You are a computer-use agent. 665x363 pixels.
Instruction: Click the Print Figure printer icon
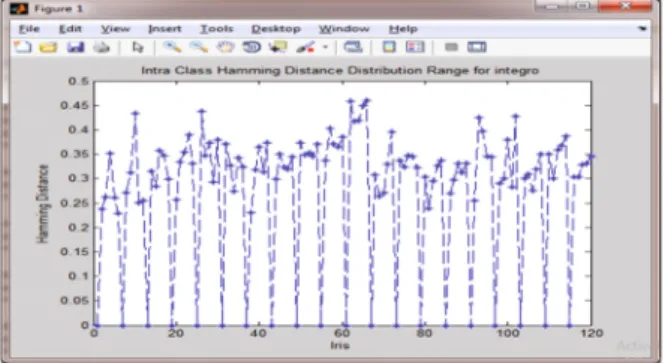(102, 47)
